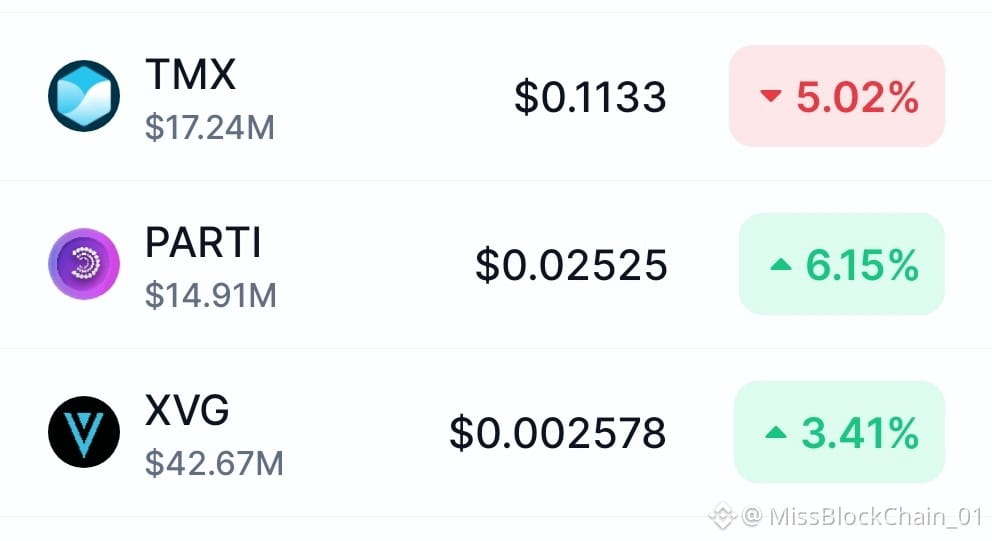Screen dimensions: 992x541
Task: Open the MissBlockChain_01 watermark handle
Action: click(x=876, y=516)
